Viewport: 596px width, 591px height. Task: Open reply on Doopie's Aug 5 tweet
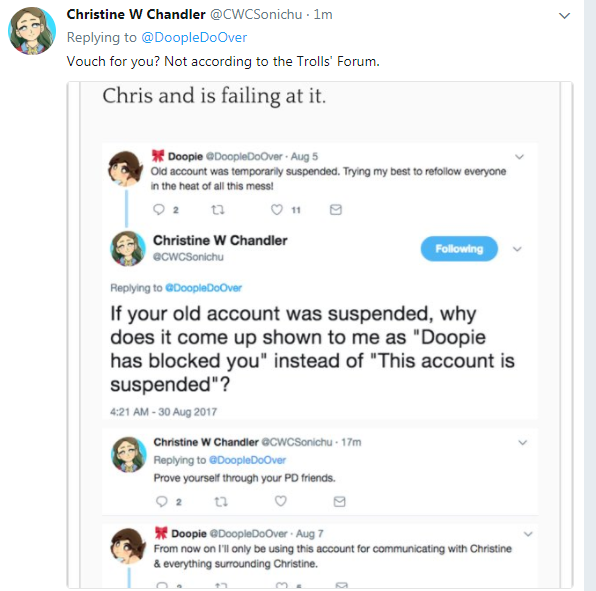[159, 209]
